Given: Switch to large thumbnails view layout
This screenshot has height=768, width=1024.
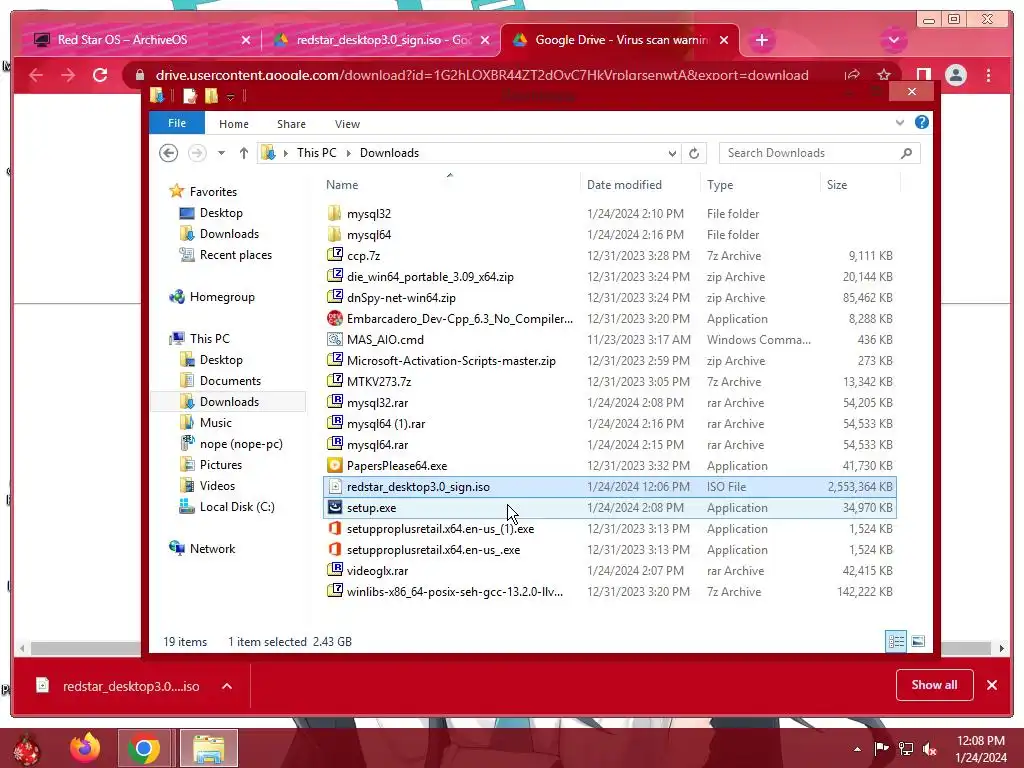Looking at the screenshot, I should 918,641.
